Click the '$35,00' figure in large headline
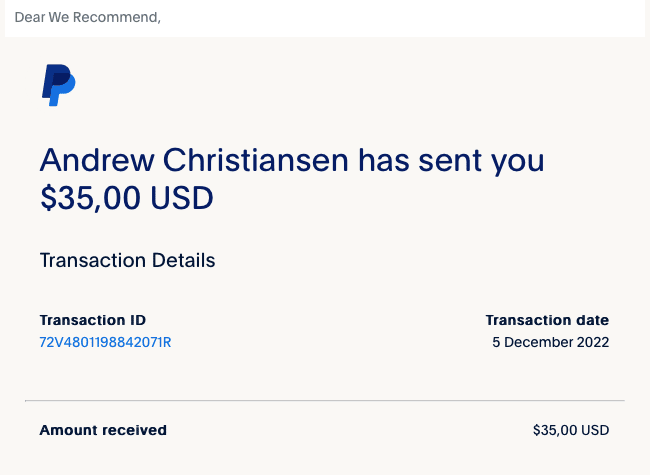 [90, 198]
